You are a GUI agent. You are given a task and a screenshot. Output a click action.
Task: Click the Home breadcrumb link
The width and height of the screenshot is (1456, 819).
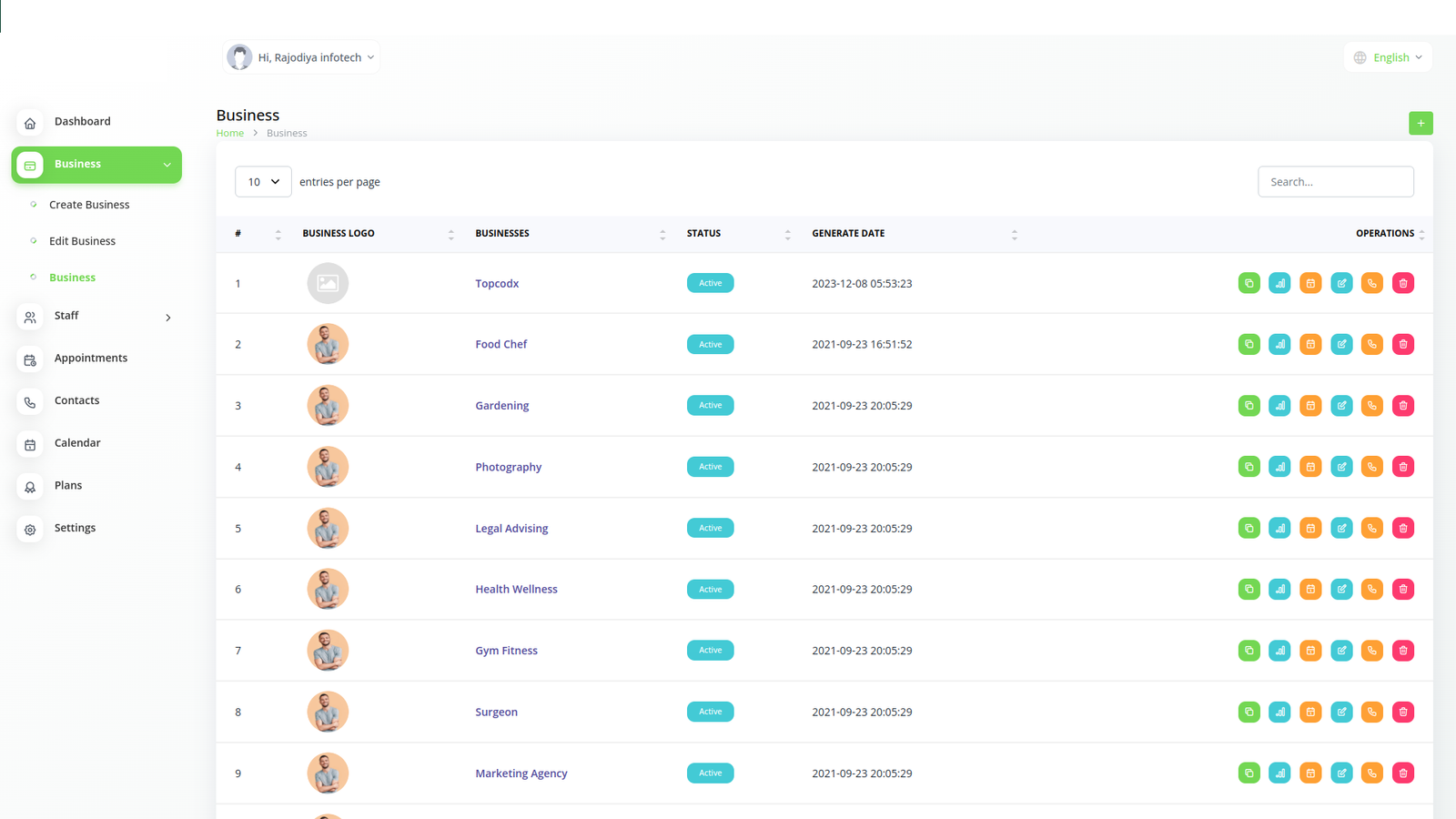click(x=229, y=133)
